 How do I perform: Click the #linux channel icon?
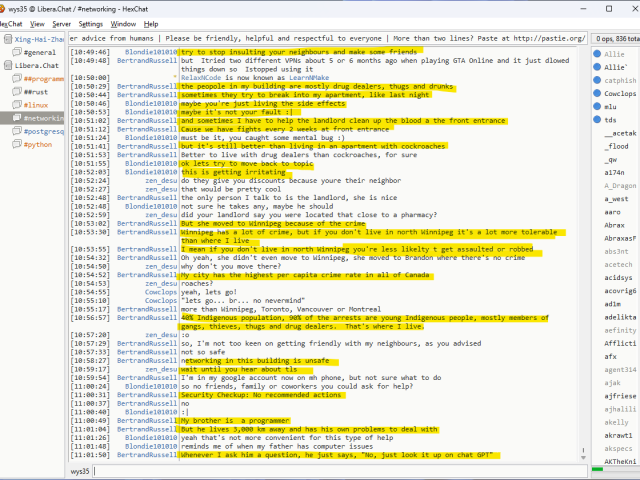[x=17, y=104]
